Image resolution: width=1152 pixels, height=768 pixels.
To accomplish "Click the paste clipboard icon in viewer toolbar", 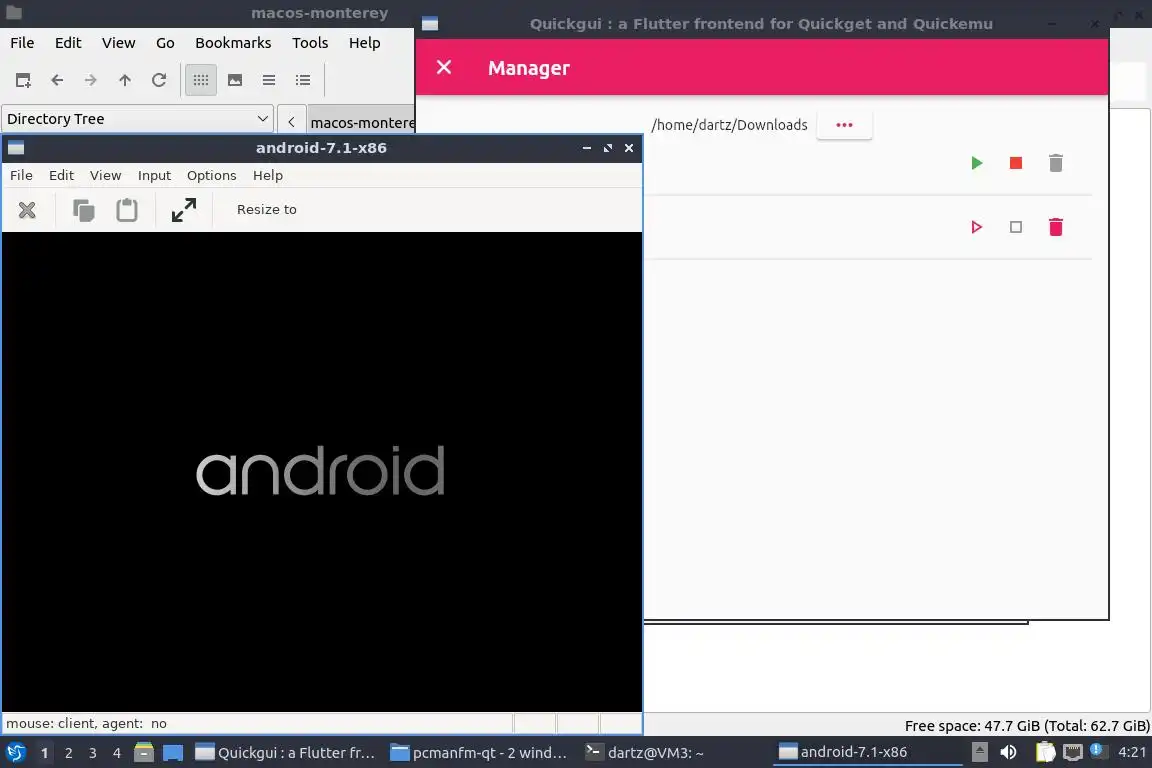I will tap(127, 210).
